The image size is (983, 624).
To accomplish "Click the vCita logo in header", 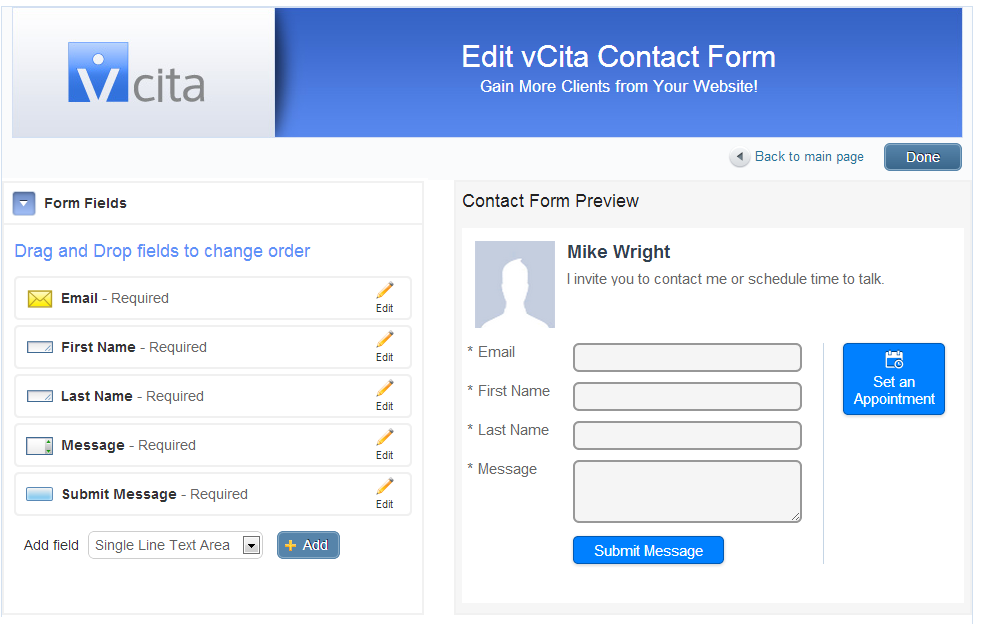I will coord(136,73).
